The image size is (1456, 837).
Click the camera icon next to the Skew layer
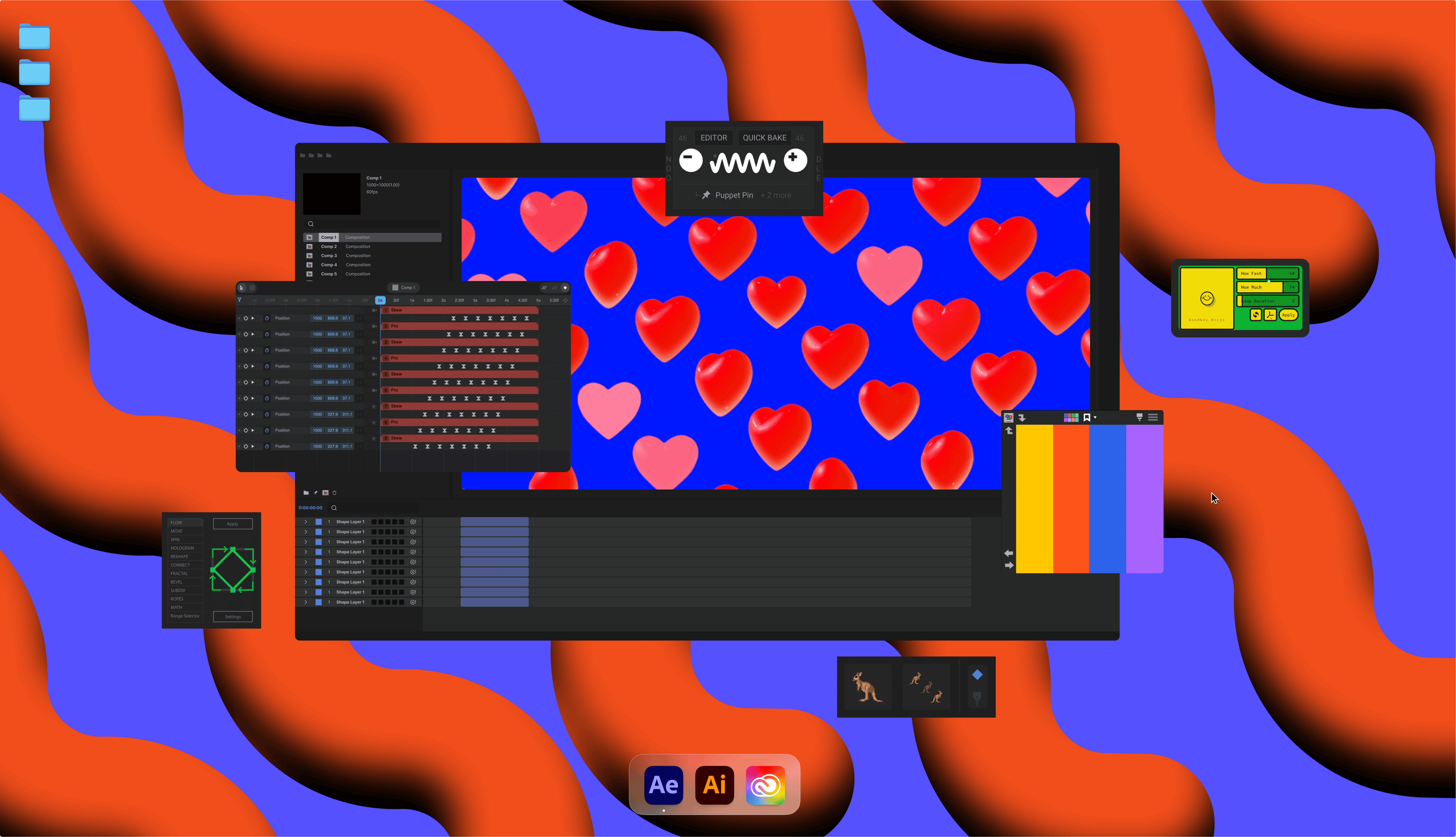click(375, 310)
